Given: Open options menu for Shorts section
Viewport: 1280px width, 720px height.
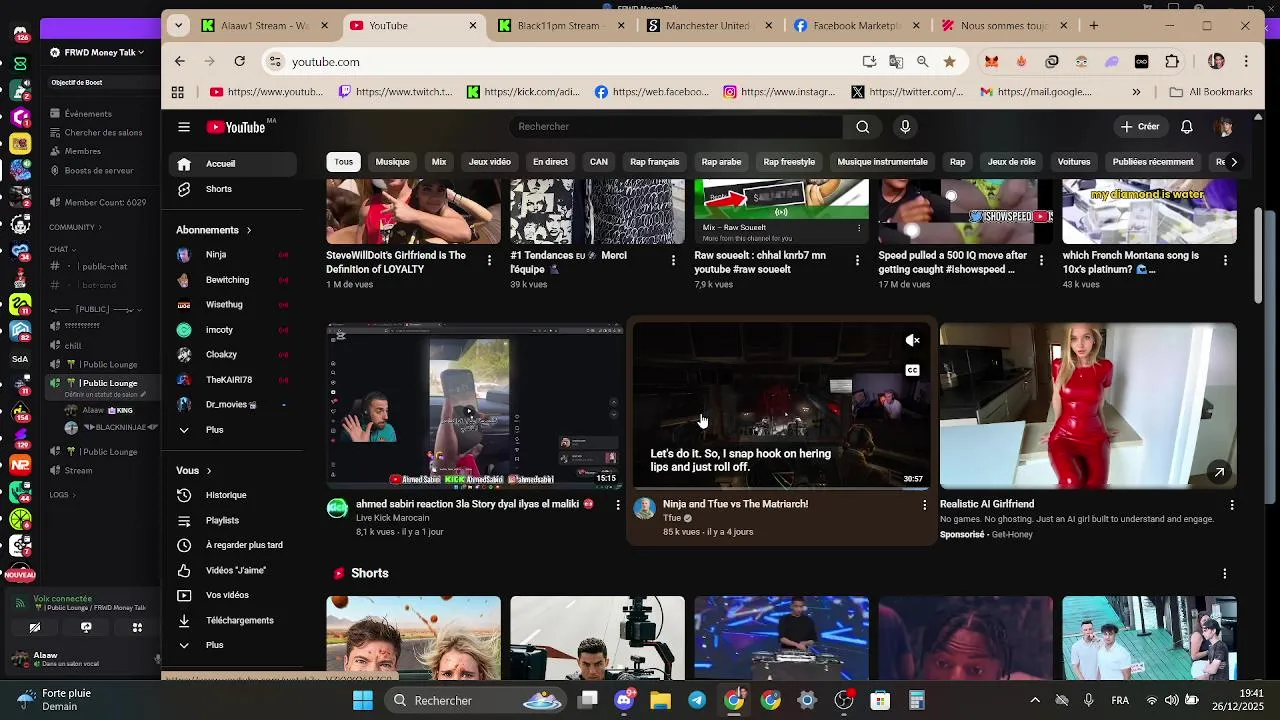Looking at the screenshot, I should pos(1224,574).
